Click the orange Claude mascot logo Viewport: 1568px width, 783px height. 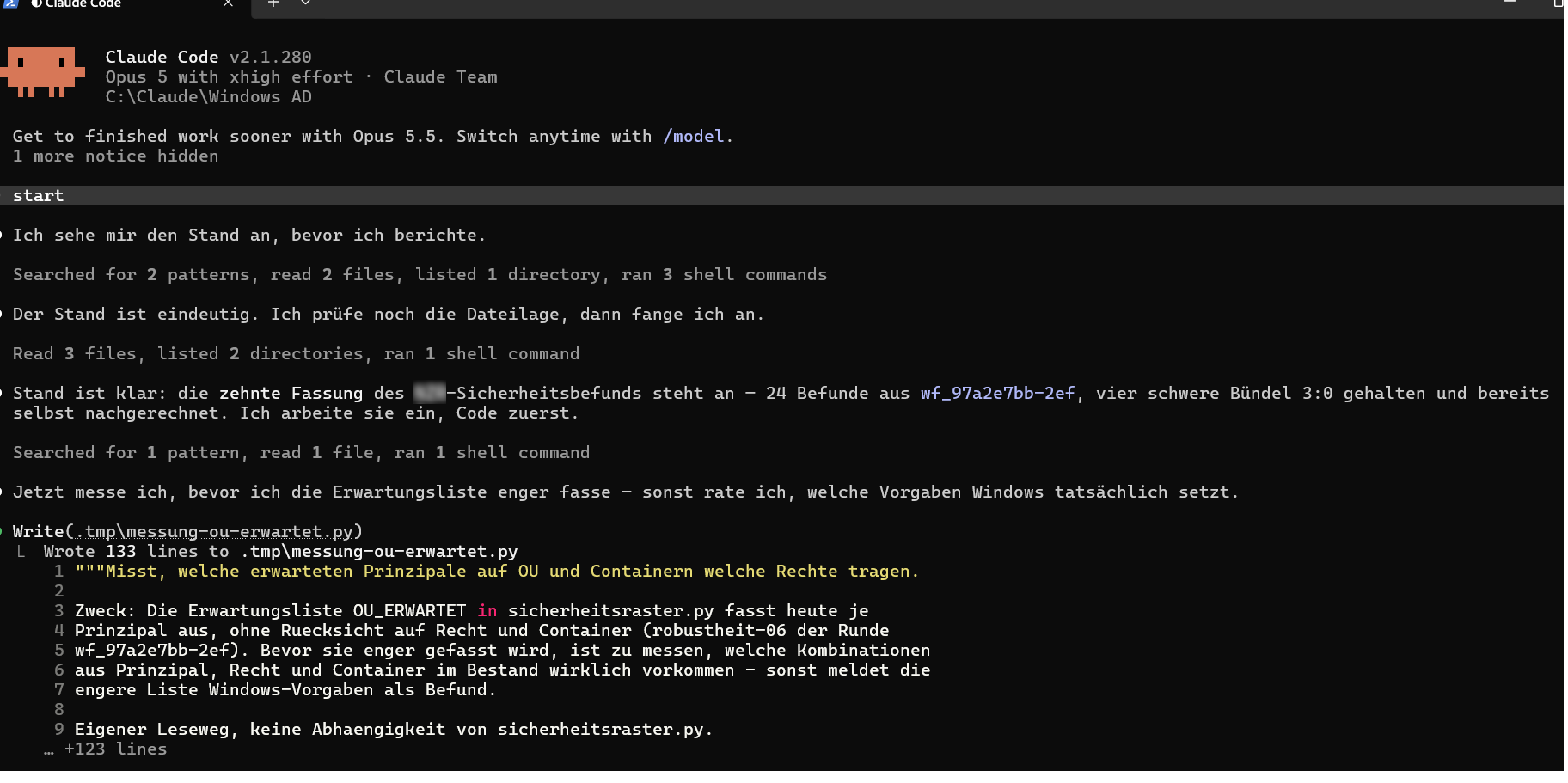(43, 72)
